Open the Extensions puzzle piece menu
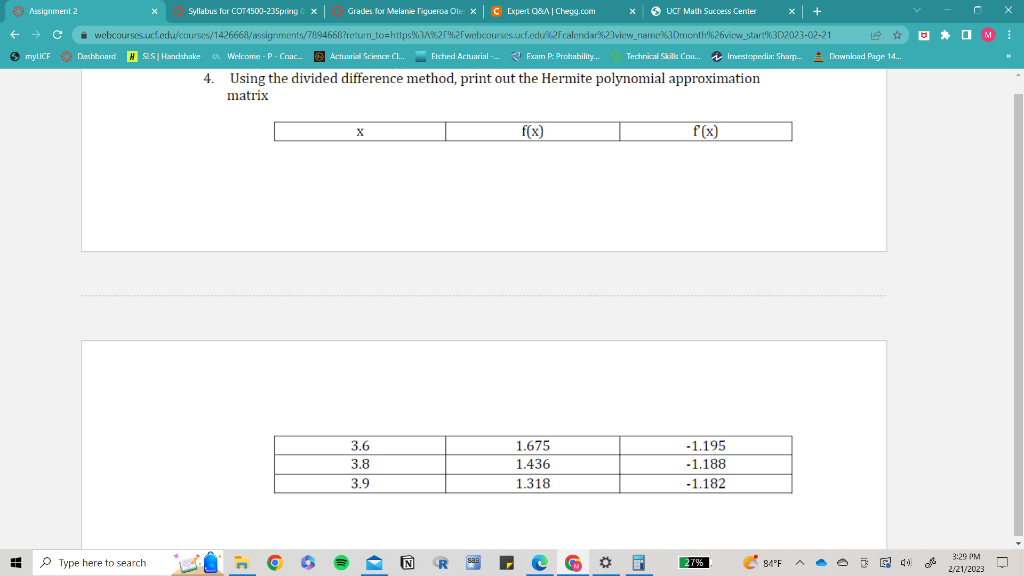Screen dimensions: 1024x576 tap(945, 35)
